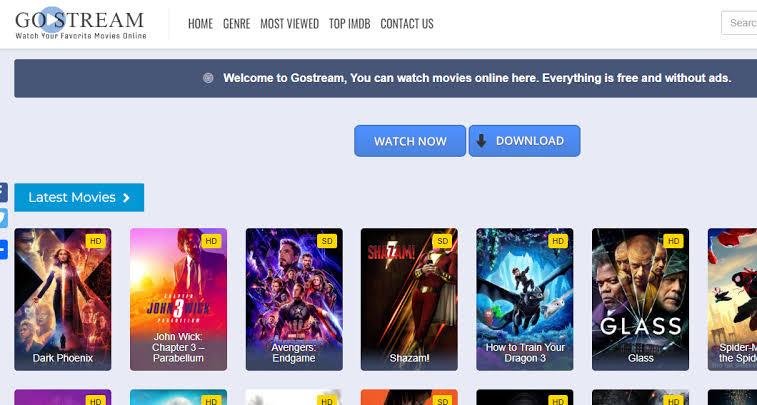757x405 pixels.
Task: Open the blue share icon below Twitter
Action: click(3, 249)
